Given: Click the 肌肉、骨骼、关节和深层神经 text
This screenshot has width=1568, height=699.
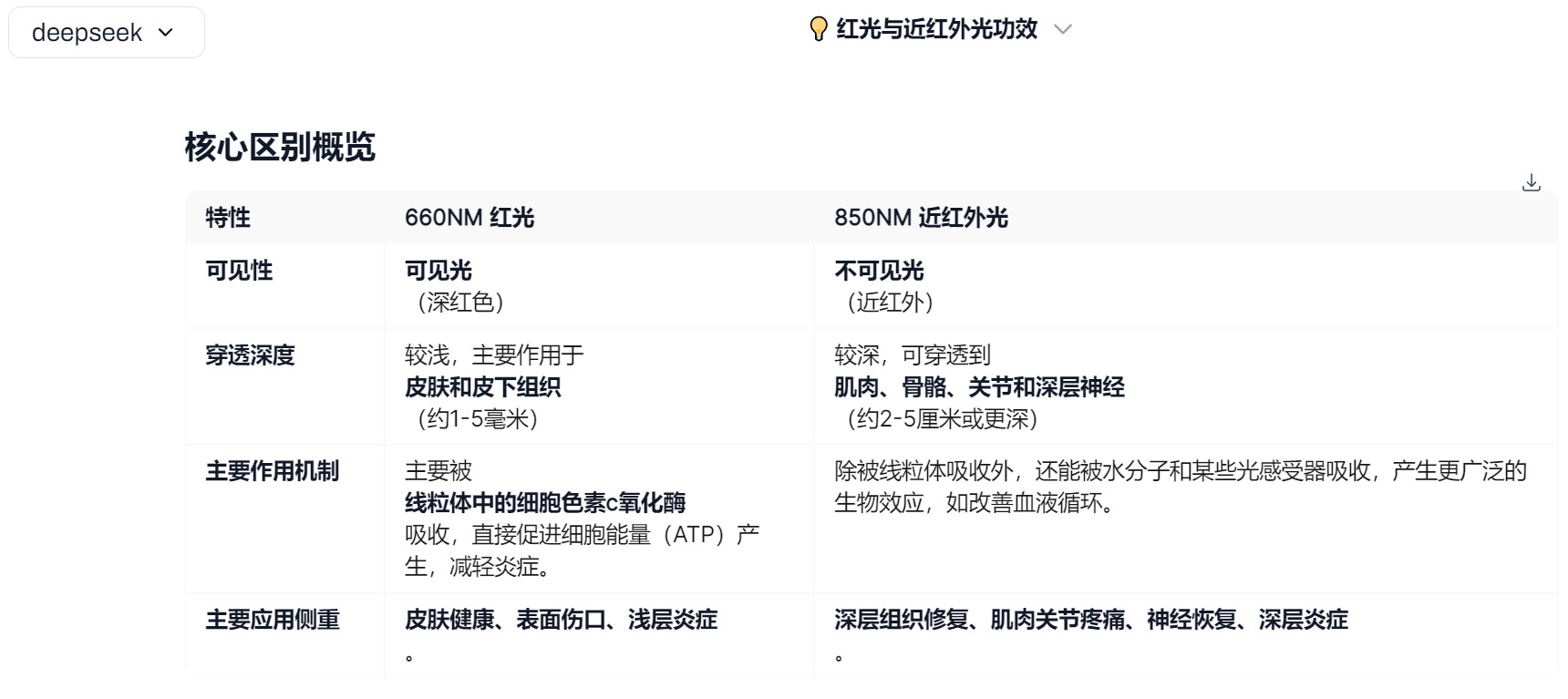Looking at the screenshot, I should point(979,387).
